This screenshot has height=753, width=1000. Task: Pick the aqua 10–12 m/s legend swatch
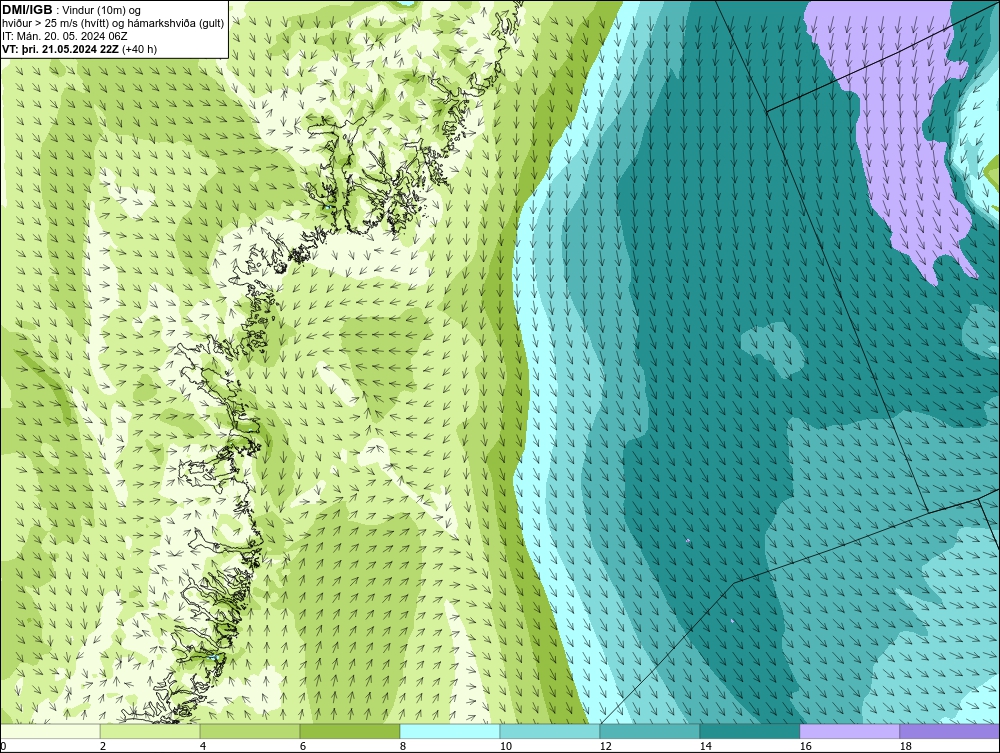pos(550,731)
